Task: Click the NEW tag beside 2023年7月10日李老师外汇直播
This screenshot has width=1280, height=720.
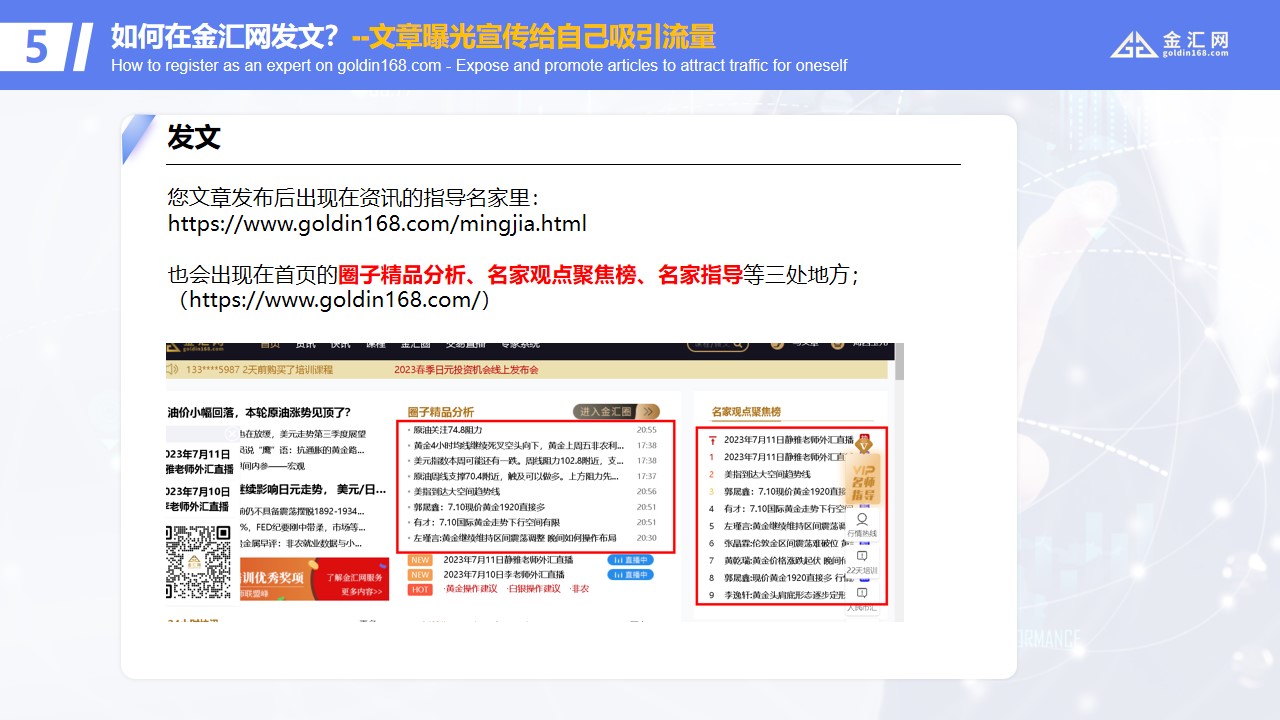Action: 420,575
